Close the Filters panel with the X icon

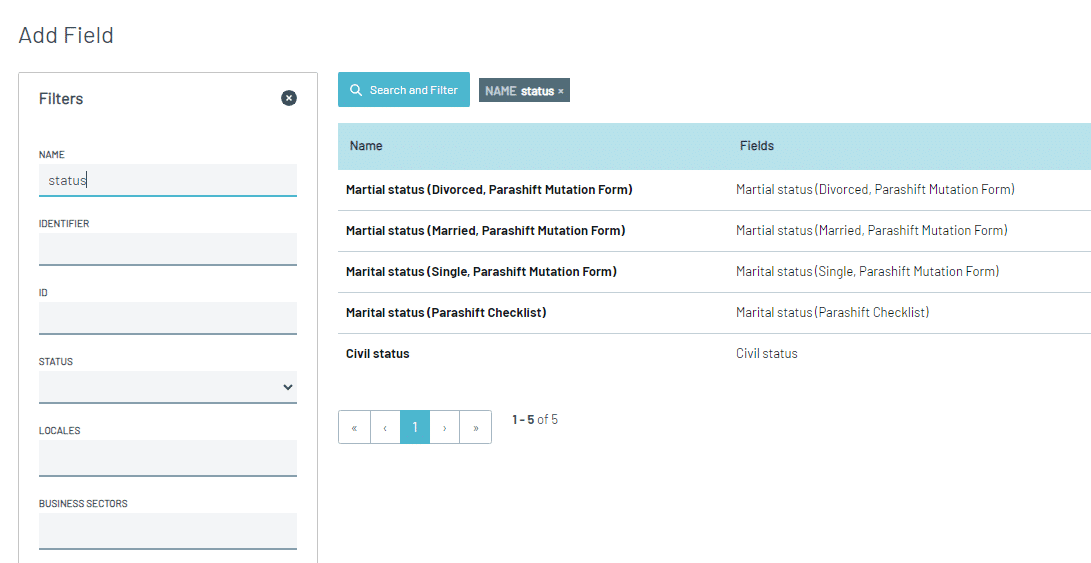(x=289, y=98)
